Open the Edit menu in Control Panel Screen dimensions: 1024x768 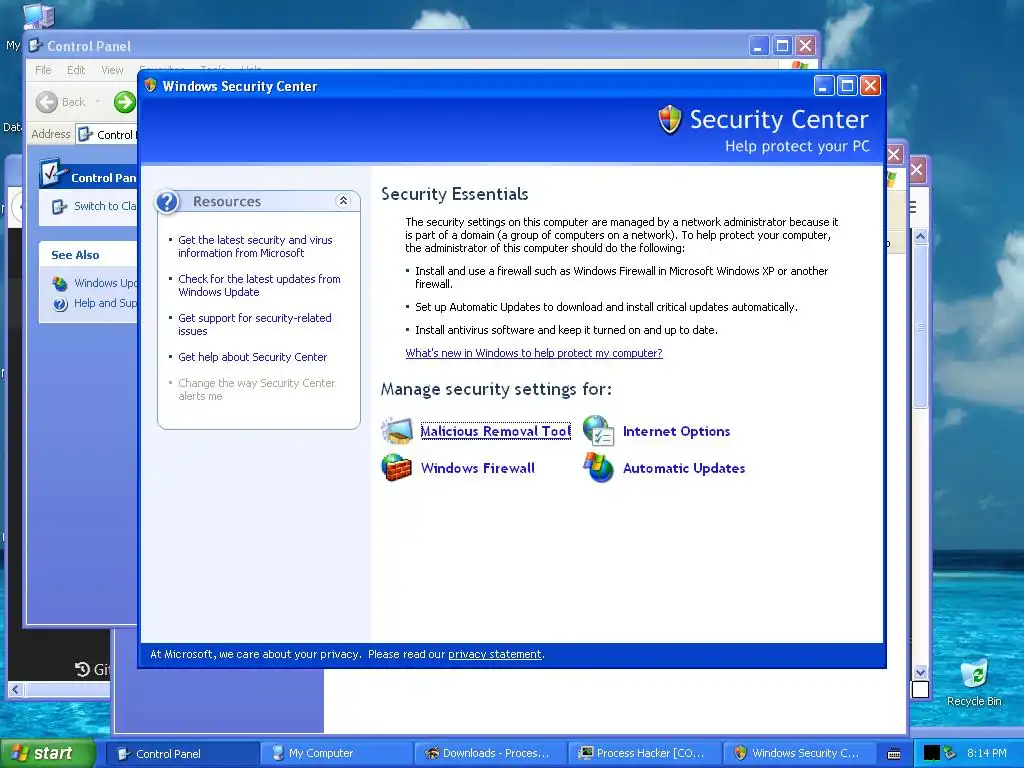coord(76,70)
